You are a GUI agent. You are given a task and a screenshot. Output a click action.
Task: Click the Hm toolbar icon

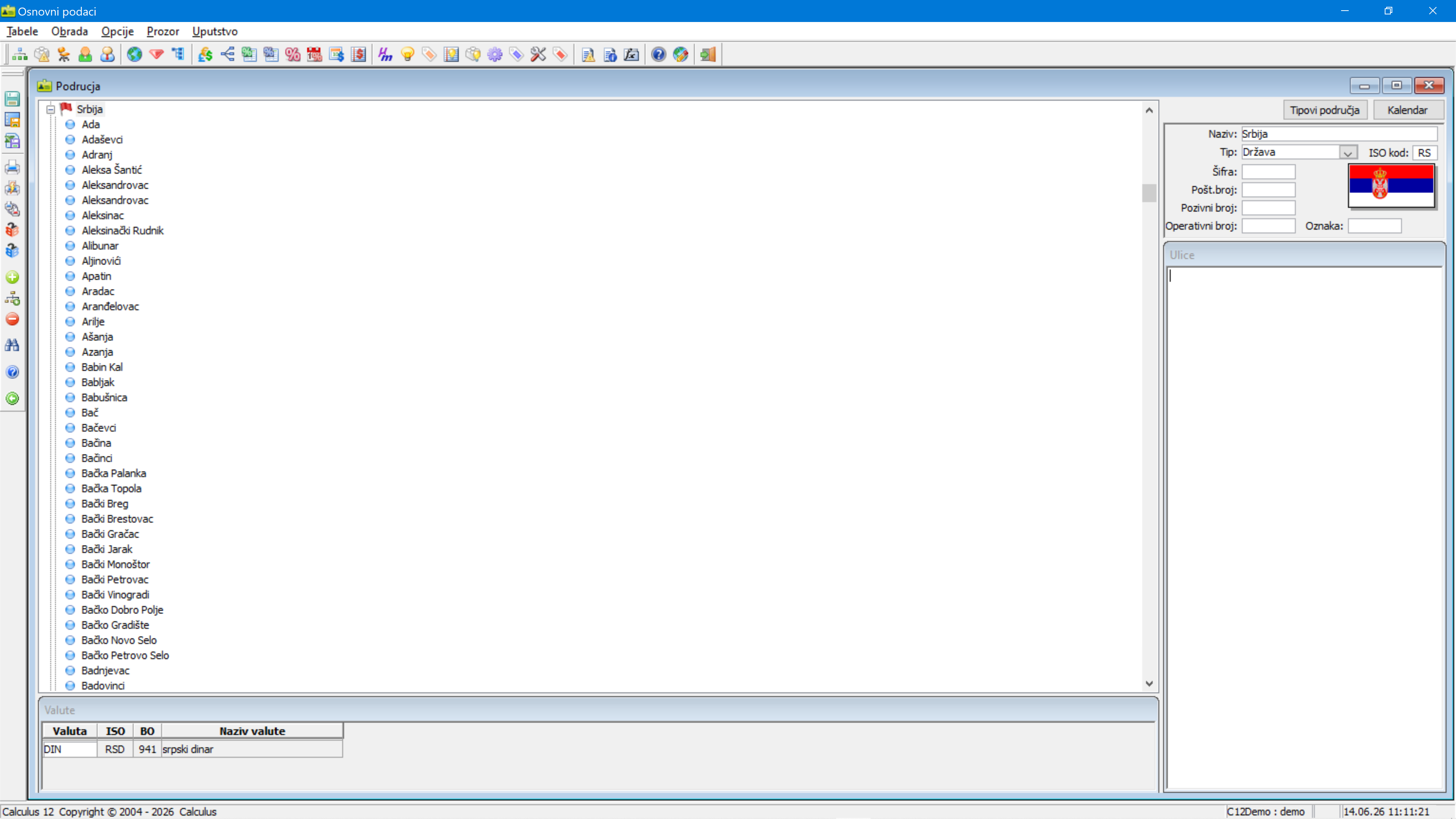point(386,54)
